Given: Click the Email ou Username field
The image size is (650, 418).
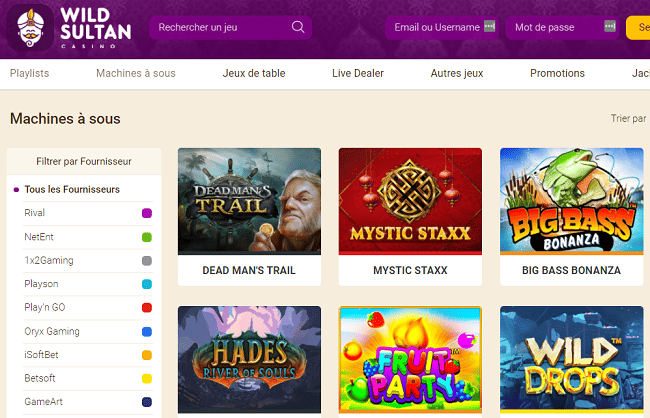Looking at the screenshot, I should [x=441, y=28].
